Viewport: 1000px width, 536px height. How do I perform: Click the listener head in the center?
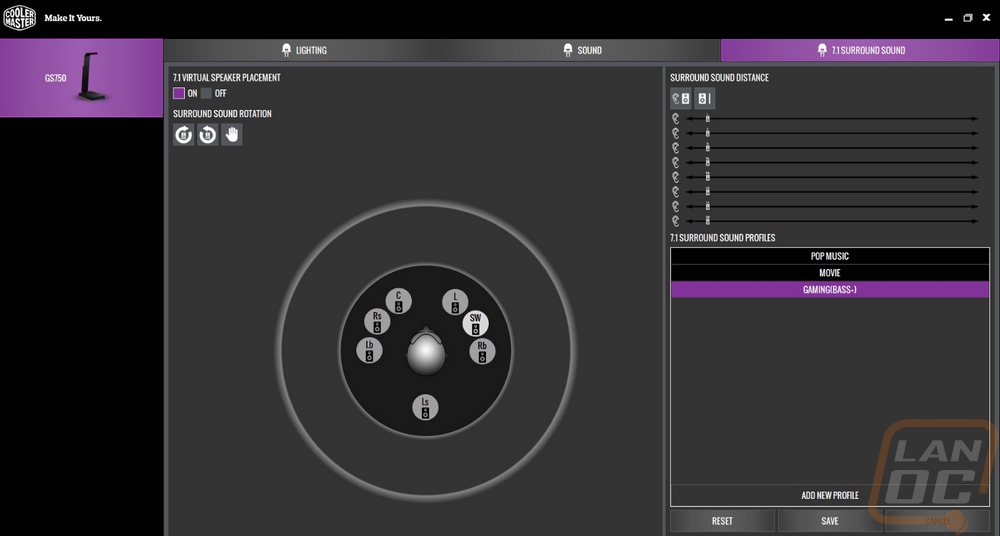(x=426, y=351)
